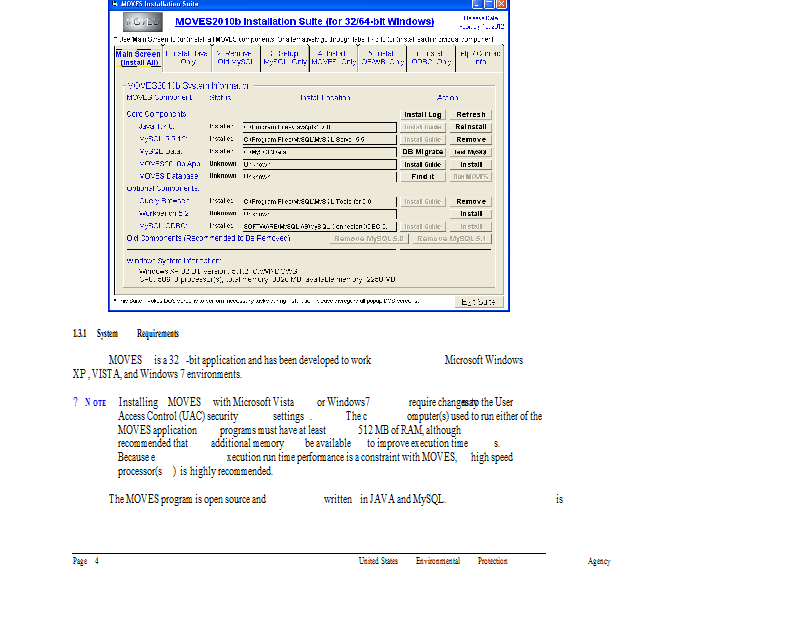This screenshot has height=618, width=800.
Task: Click Install in the Workbench row
Action: coord(471,213)
